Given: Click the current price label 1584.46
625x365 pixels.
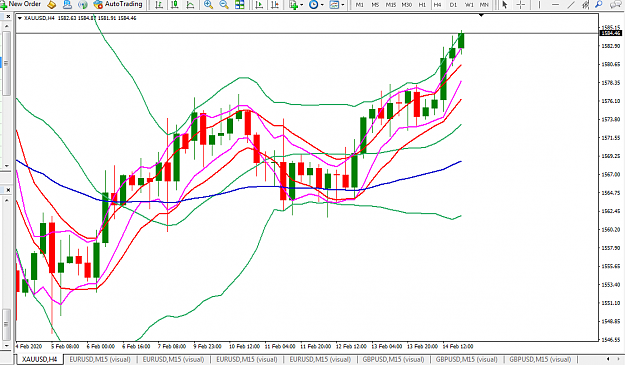Looking at the screenshot, I should point(610,33).
